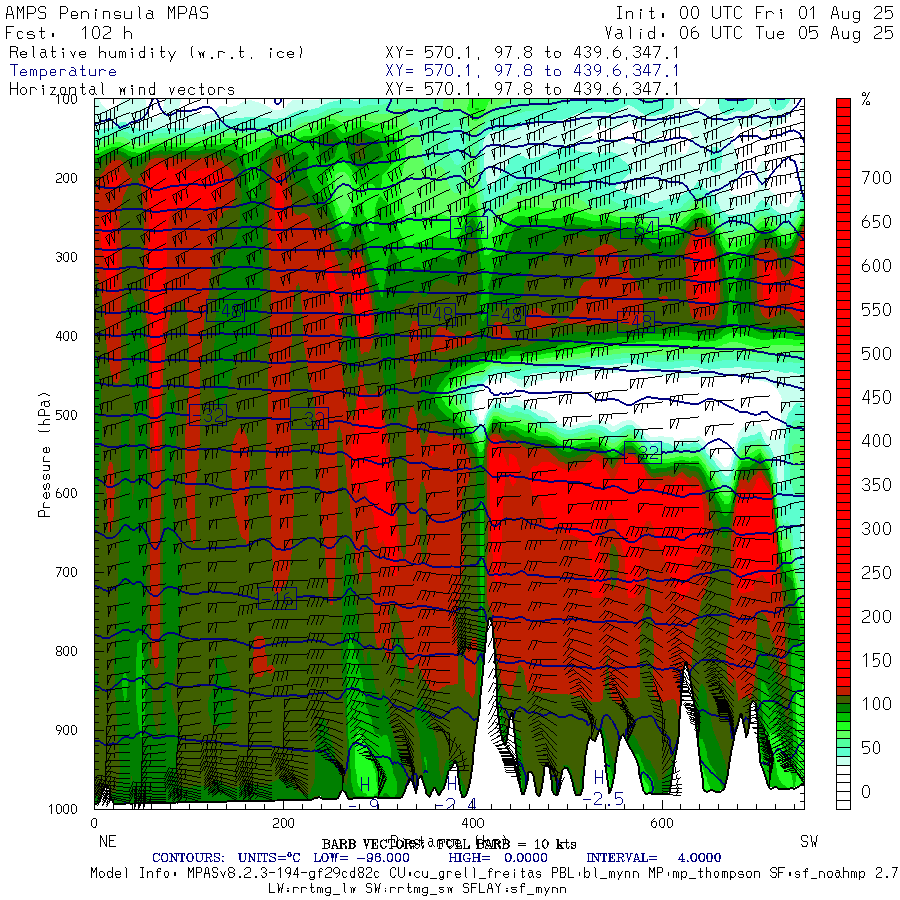900x900 pixels.
Task: Select the 700 value on the humidity colorbar
Action: coord(876,178)
